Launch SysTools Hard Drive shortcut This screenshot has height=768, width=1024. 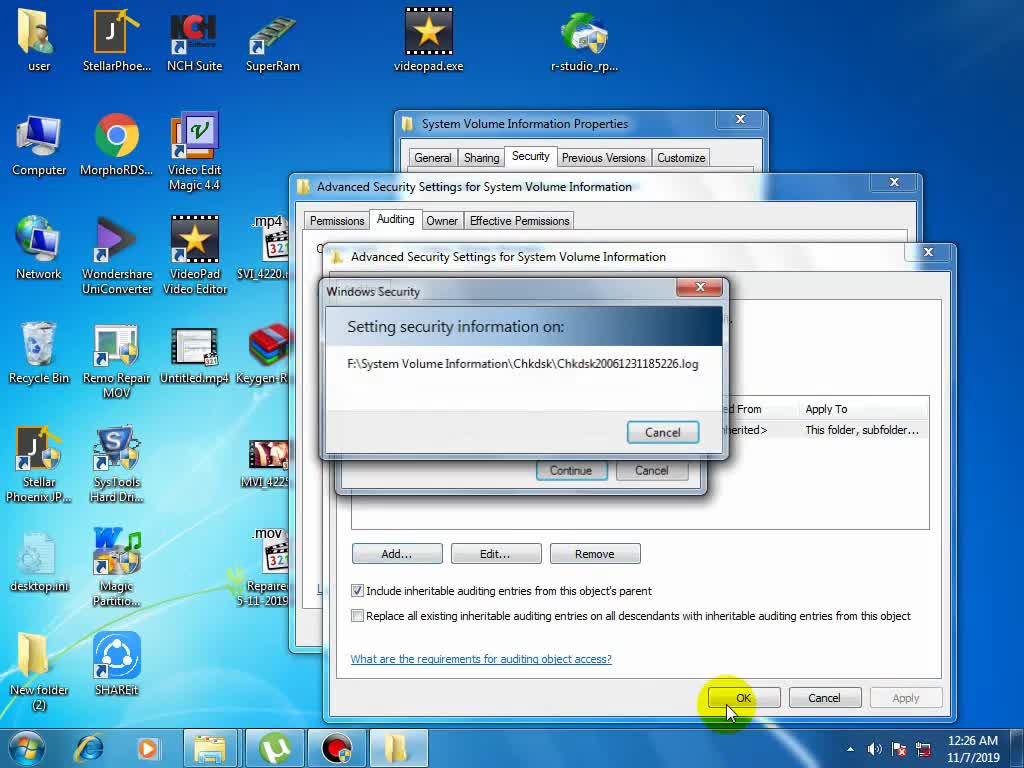pos(116,465)
